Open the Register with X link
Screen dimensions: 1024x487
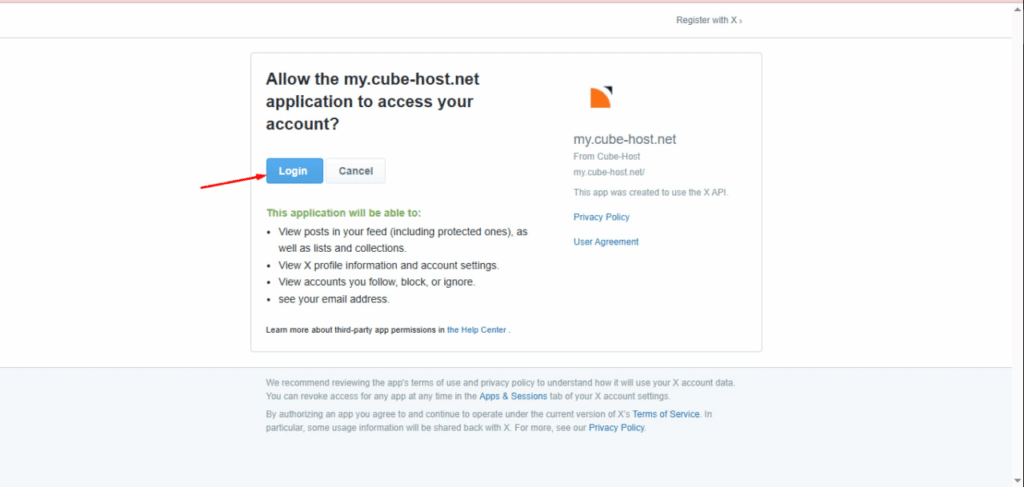[x=706, y=20]
